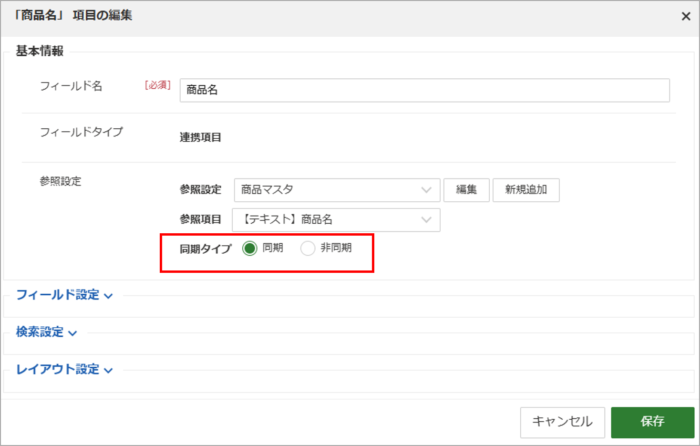Image resolution: width=700 pixels, height=446 pixels.
Task: Select the 非同期 radio button
Action: 308,248
